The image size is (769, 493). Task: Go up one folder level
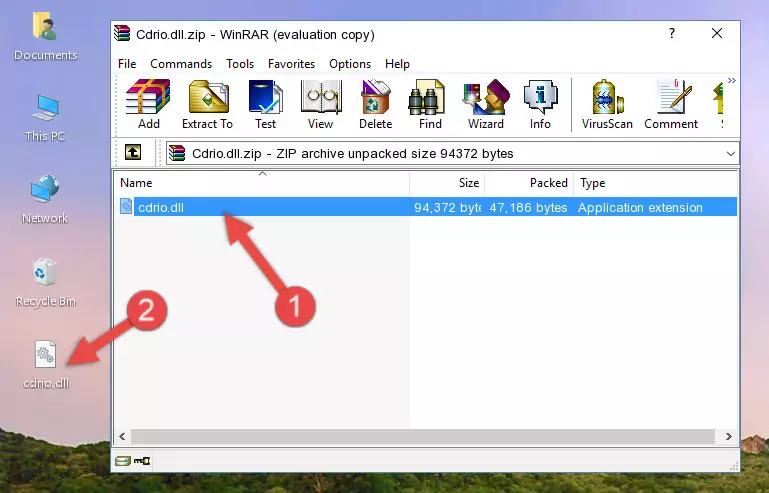pos(133,153)
